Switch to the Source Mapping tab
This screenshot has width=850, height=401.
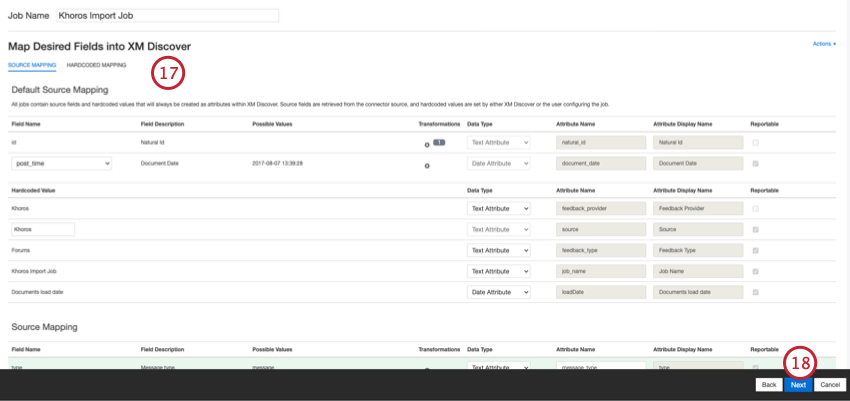pyautogui.click(x=32, y=65)
